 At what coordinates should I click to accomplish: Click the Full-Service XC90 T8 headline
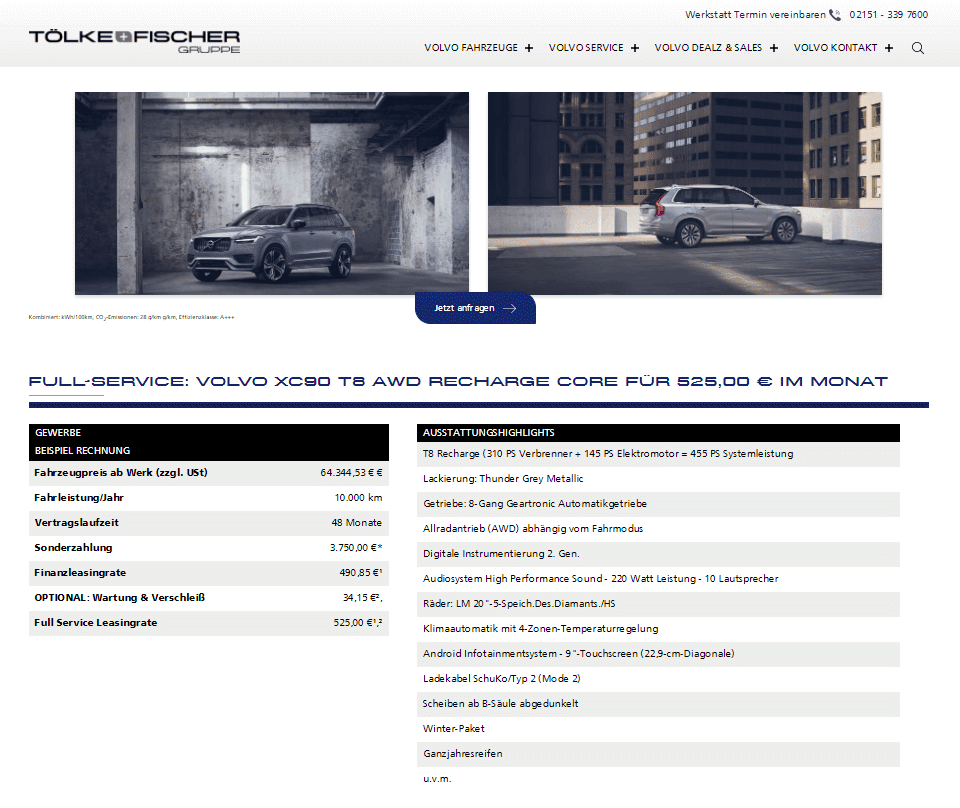pos(458,381)
